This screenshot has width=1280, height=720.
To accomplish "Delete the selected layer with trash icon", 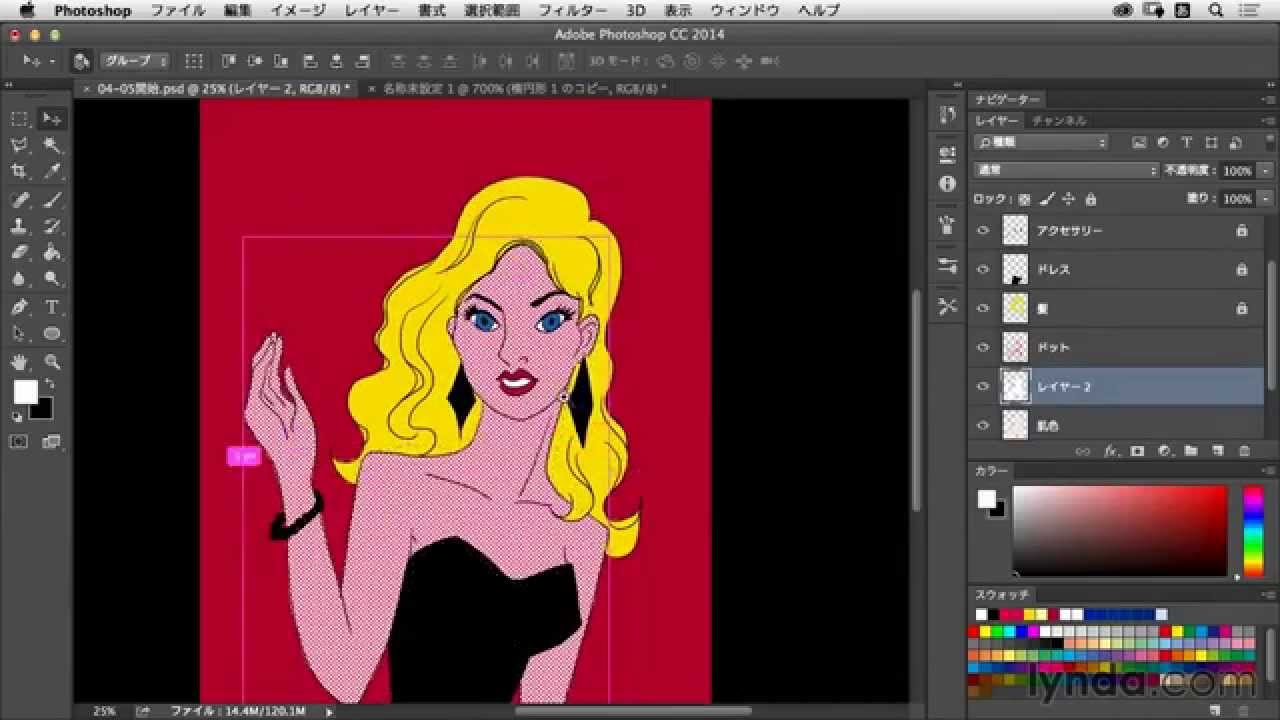I will (x=1244, y=452).
